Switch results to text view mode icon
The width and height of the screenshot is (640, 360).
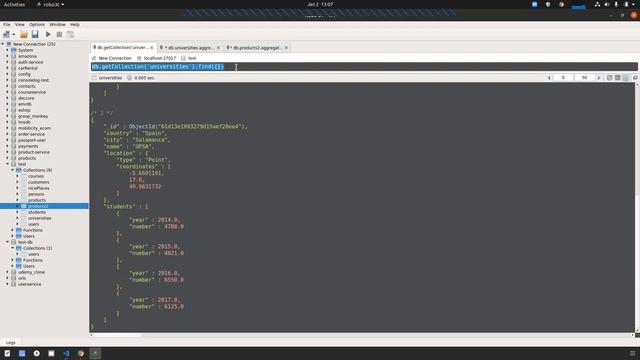[626, 78]
